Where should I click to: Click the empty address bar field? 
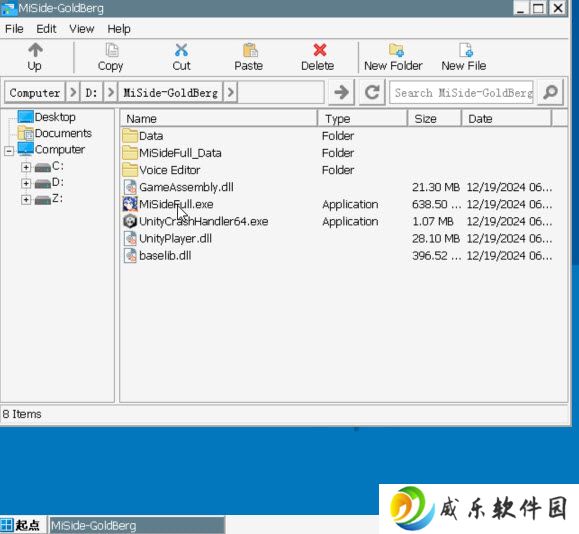[281, 92]
